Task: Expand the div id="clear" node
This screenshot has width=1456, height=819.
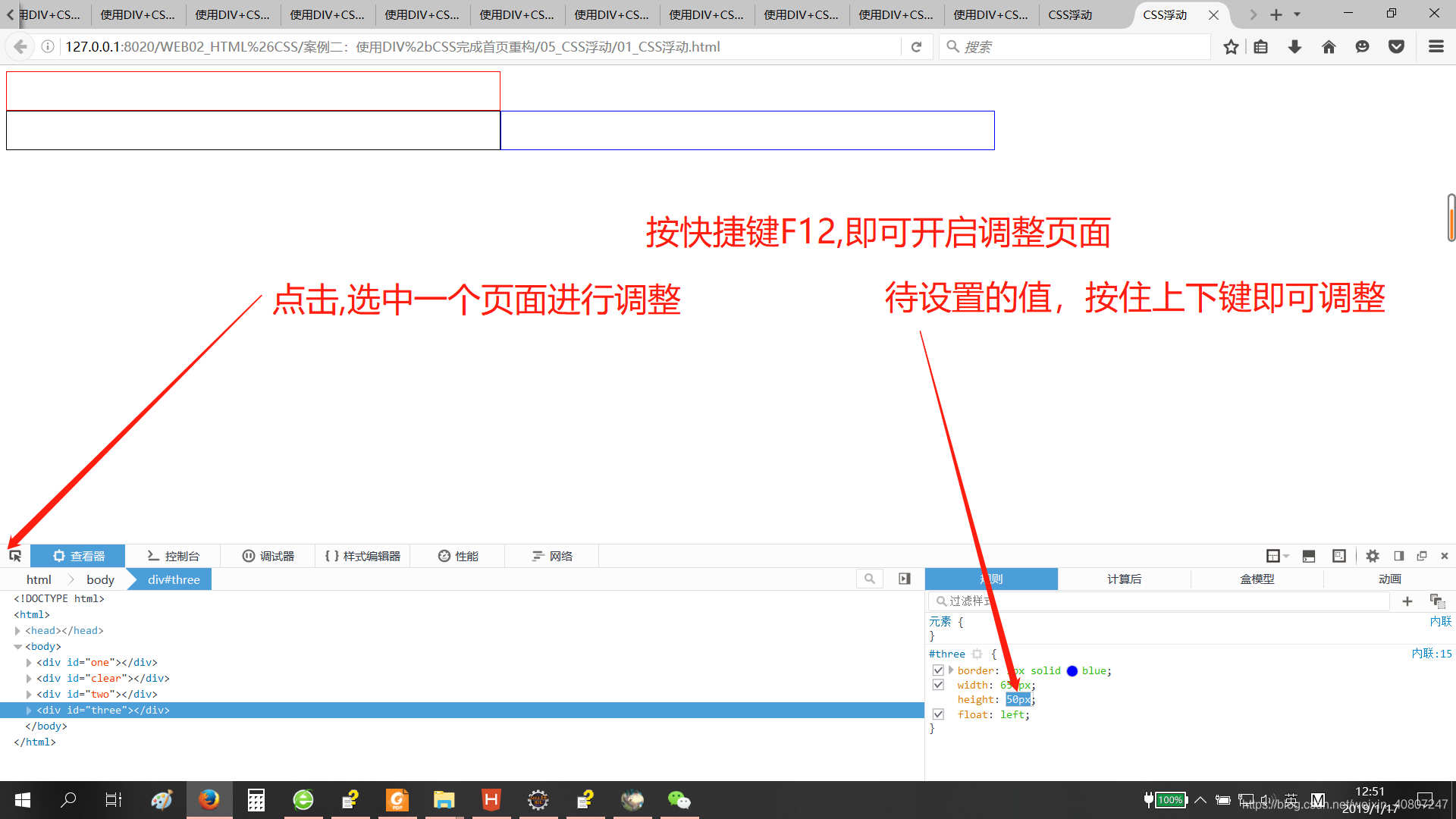Action: 29,679
